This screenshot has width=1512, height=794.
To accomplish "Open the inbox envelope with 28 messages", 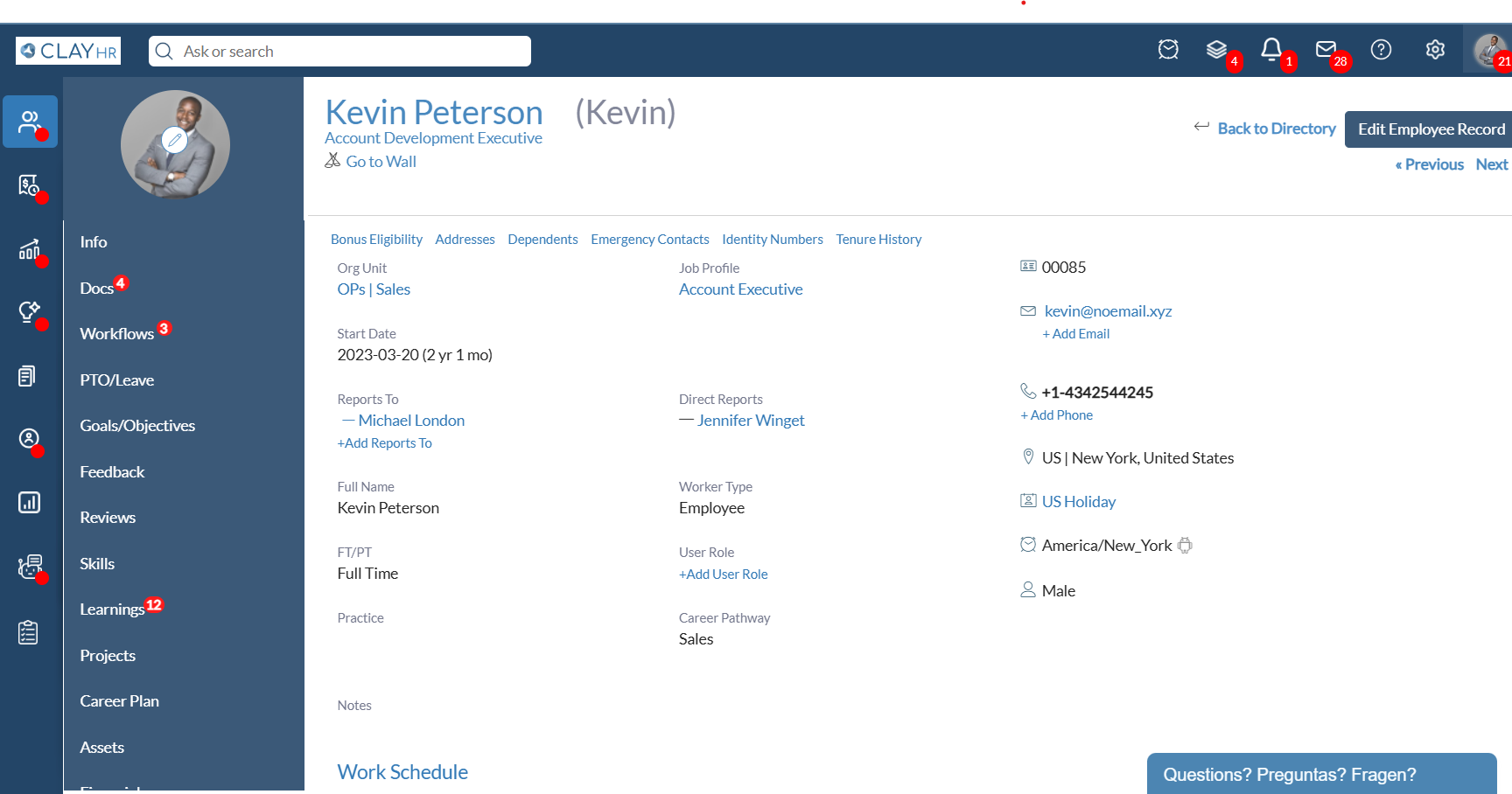I will pos(1326,50).
